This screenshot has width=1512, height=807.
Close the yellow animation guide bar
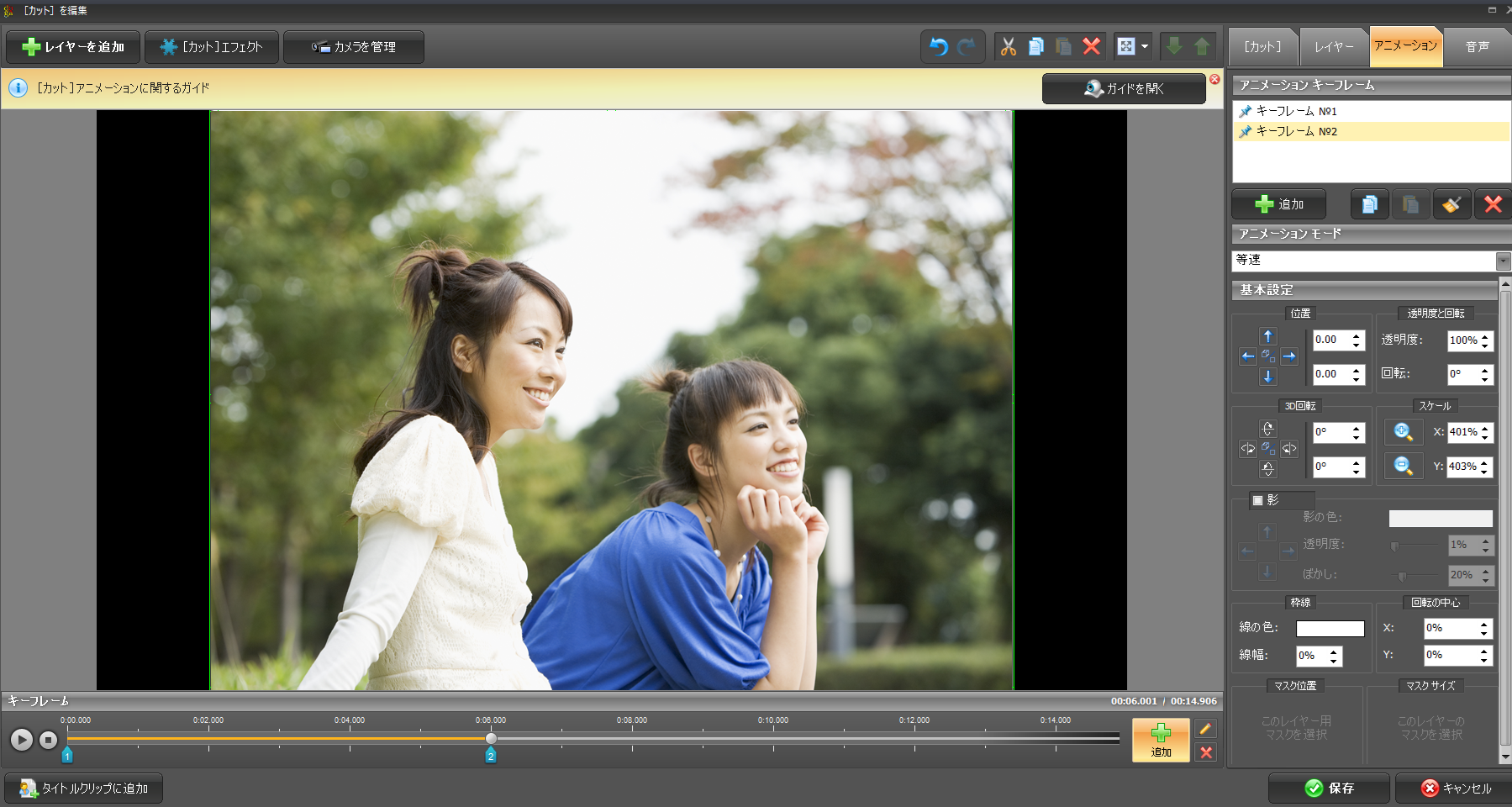click(1214, 79)
